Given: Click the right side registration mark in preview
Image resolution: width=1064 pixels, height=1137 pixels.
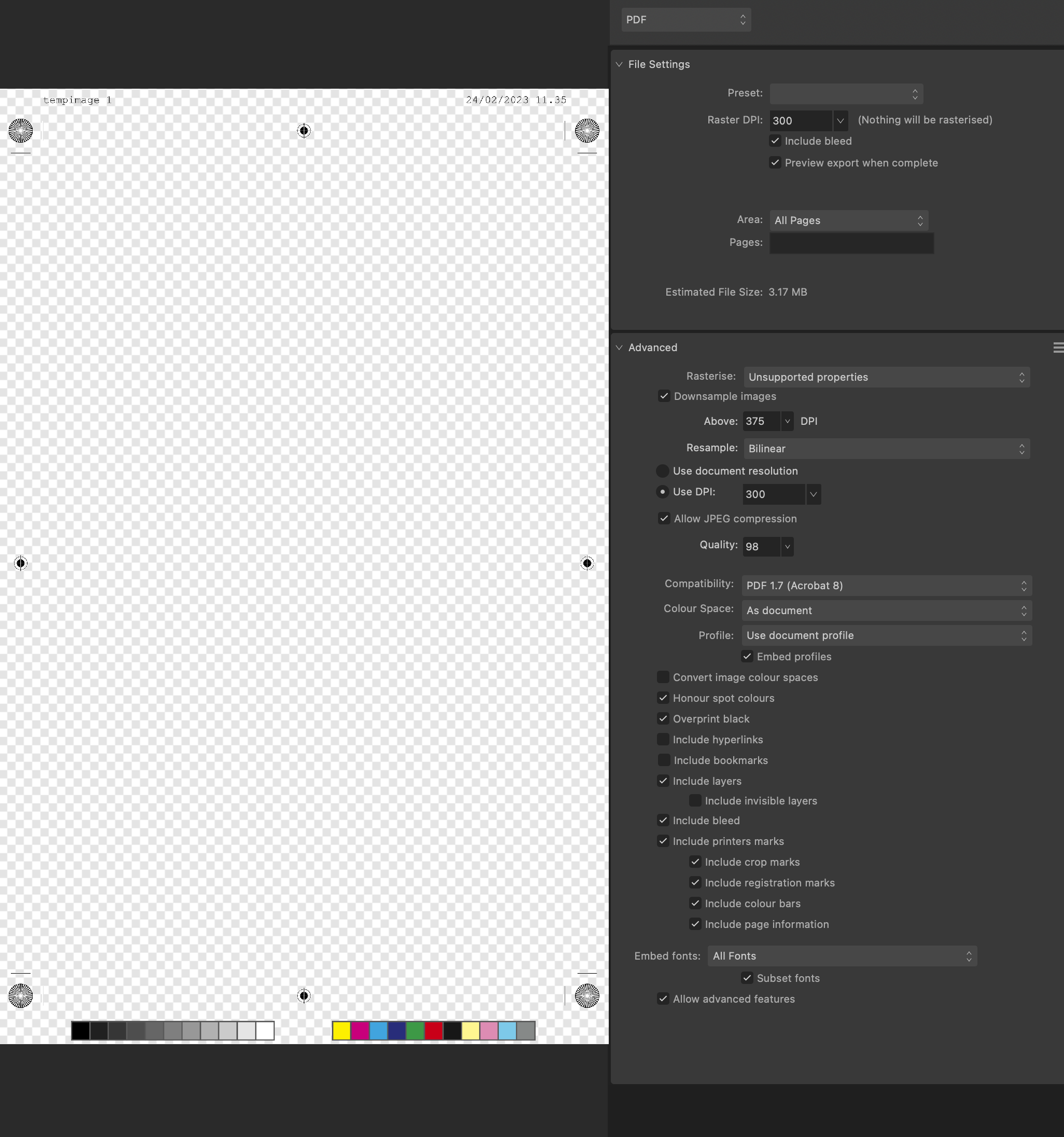Looking at the screenshot, I should [x=586, y=563].
